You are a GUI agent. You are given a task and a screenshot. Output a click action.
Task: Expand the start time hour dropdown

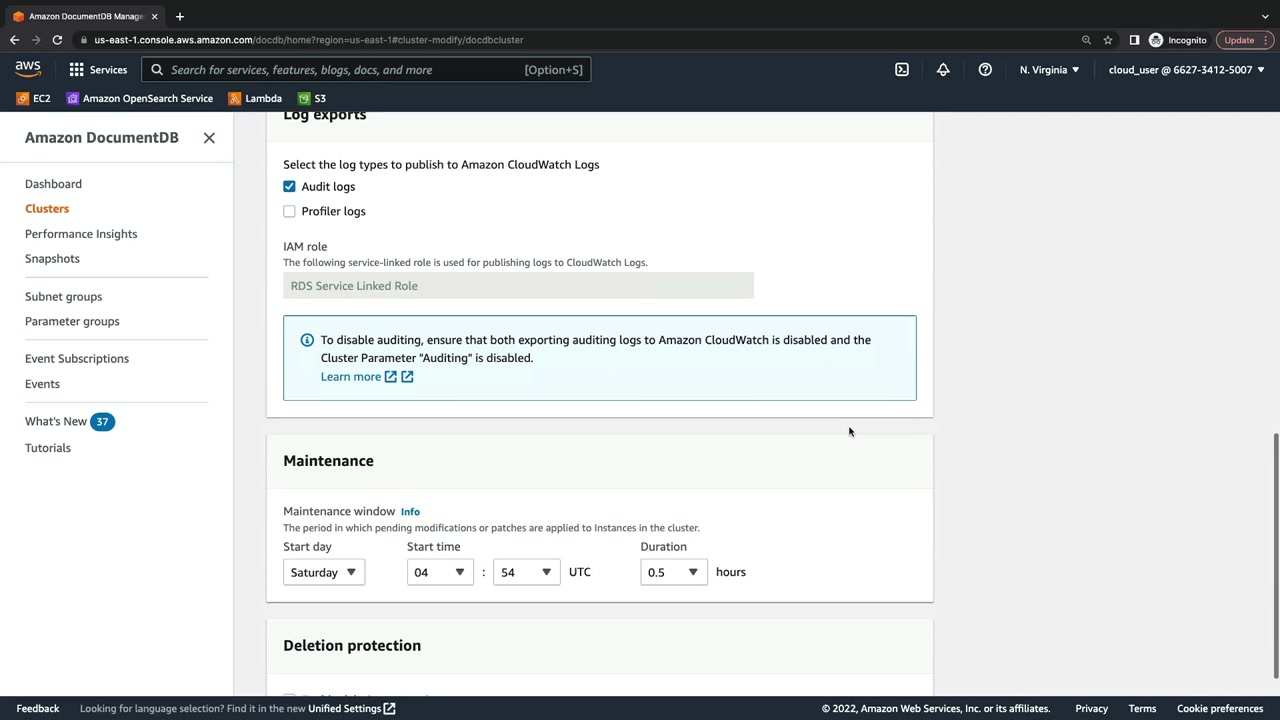point(439,572)
